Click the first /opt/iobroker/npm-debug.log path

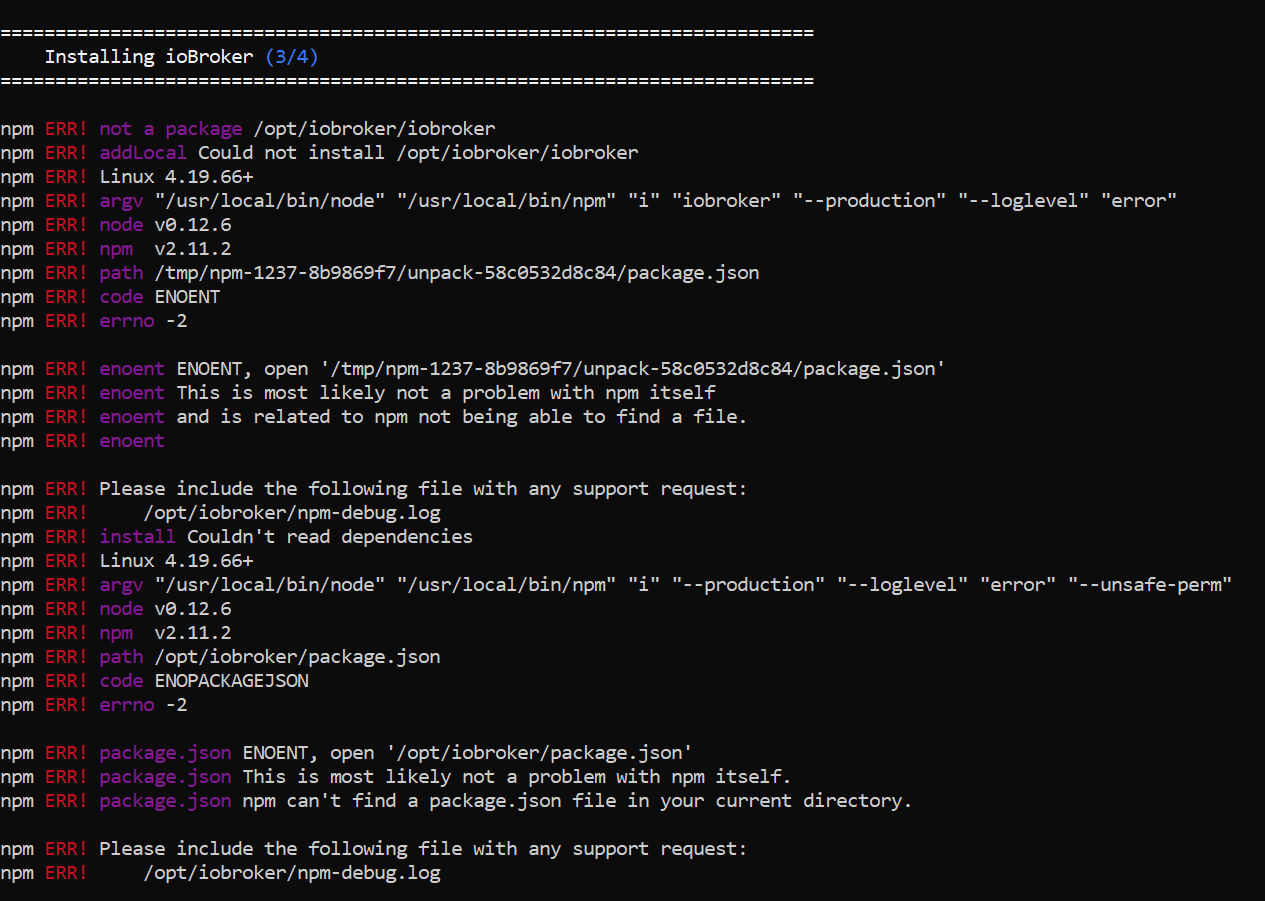click(x=292, y=513)
